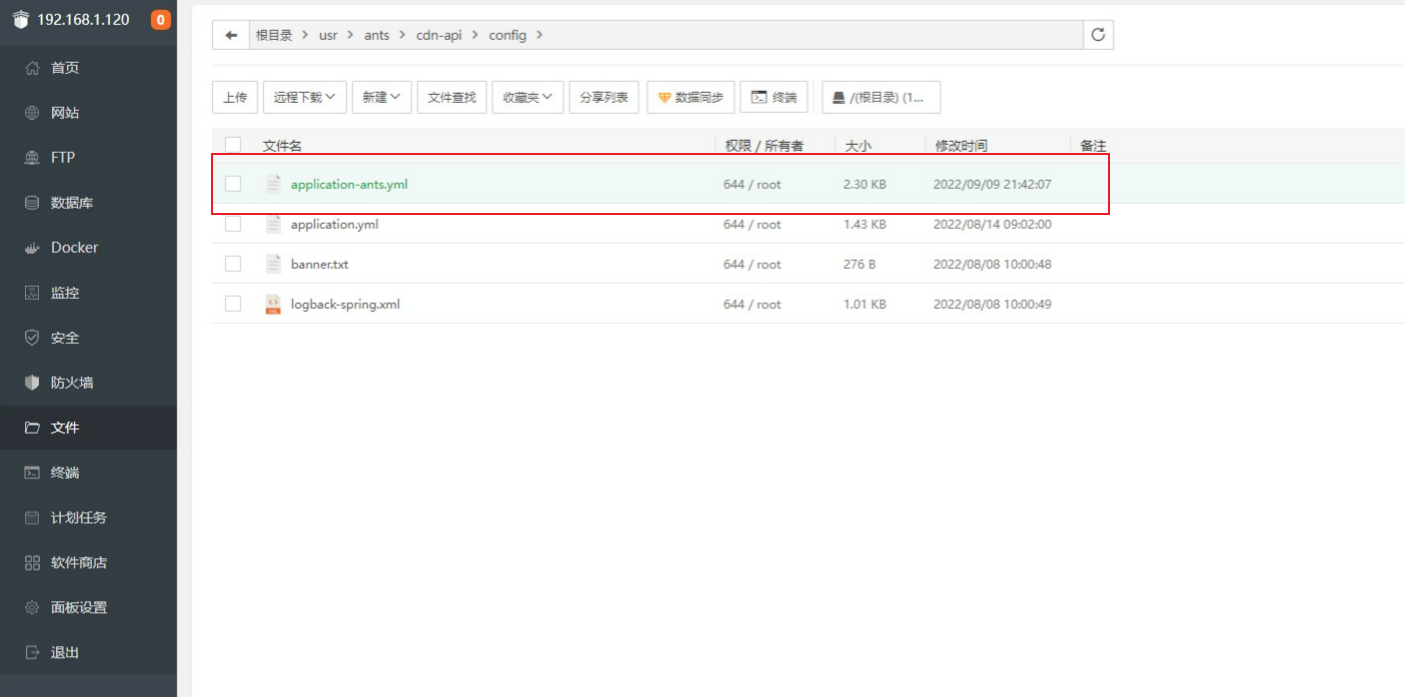Click the server address 192.168.1.120

[83, 19]
